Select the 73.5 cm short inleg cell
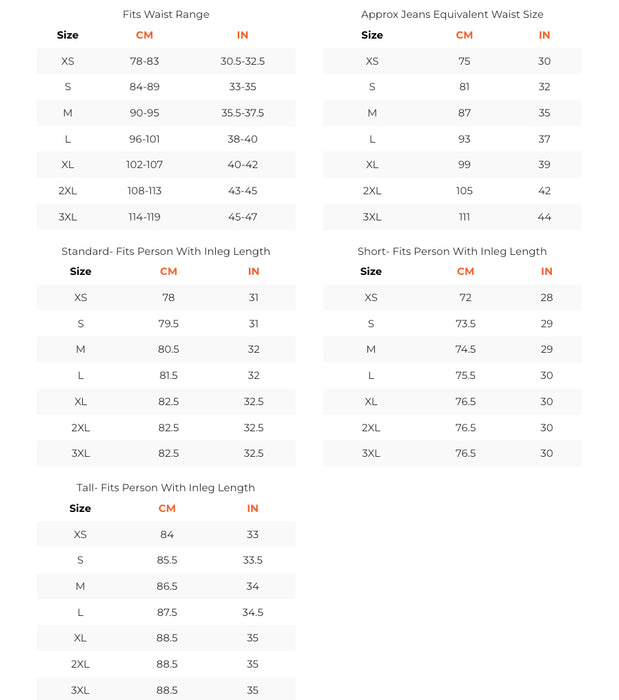This screenshot has height=700, width=619. click(465, 323)
